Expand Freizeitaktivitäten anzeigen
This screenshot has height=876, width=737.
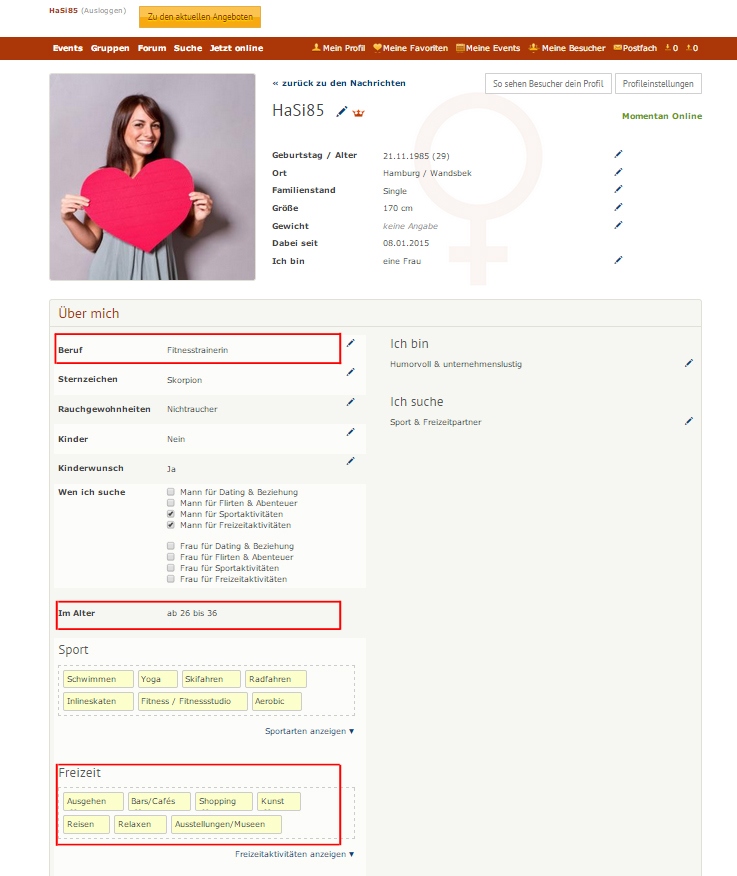[x=294, y=854]
